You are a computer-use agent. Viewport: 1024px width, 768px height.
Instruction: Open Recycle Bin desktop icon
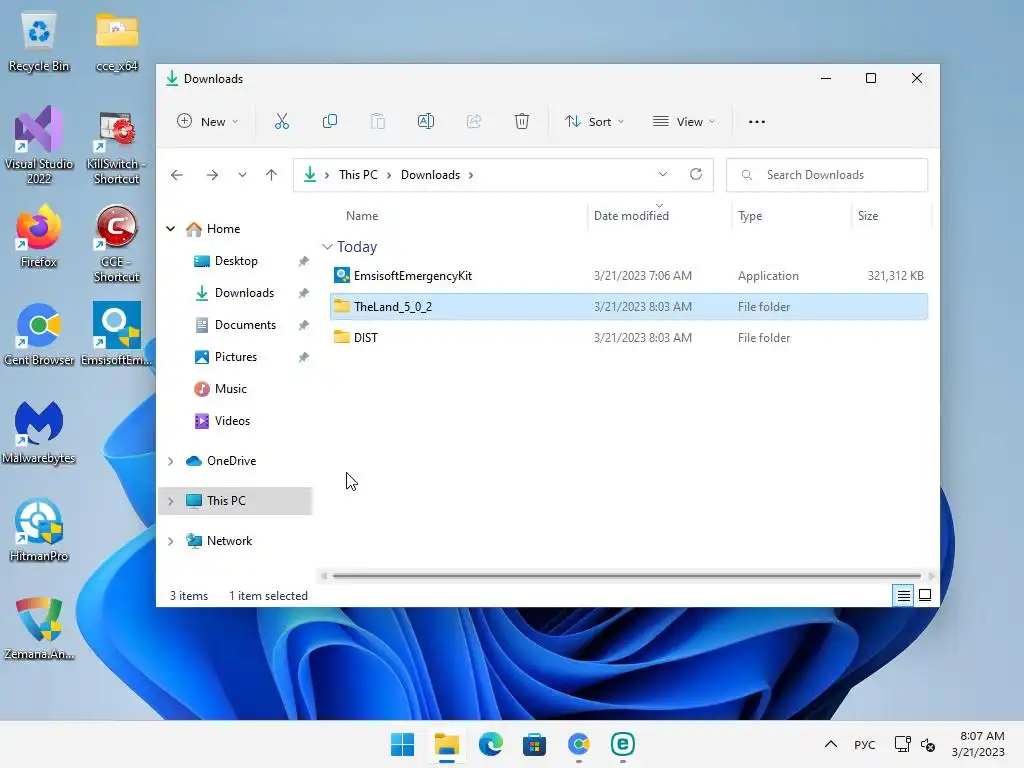pyautogui.click(x=39, y=42)
